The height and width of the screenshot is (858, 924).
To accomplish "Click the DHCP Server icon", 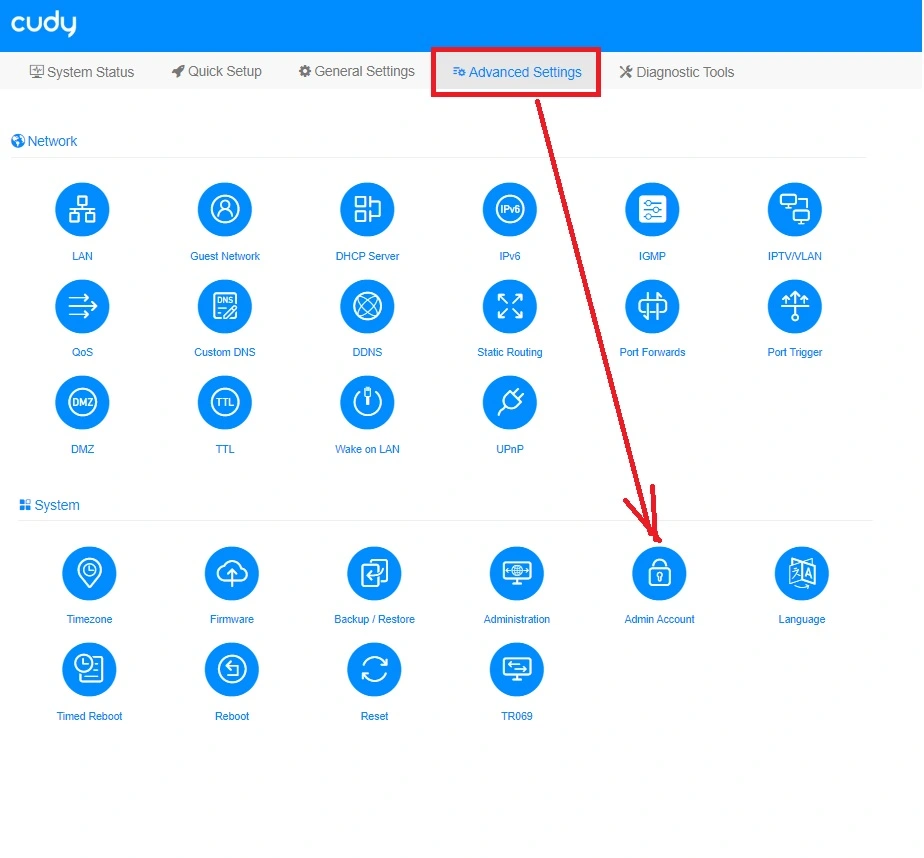I will click(x=367, y=210).
